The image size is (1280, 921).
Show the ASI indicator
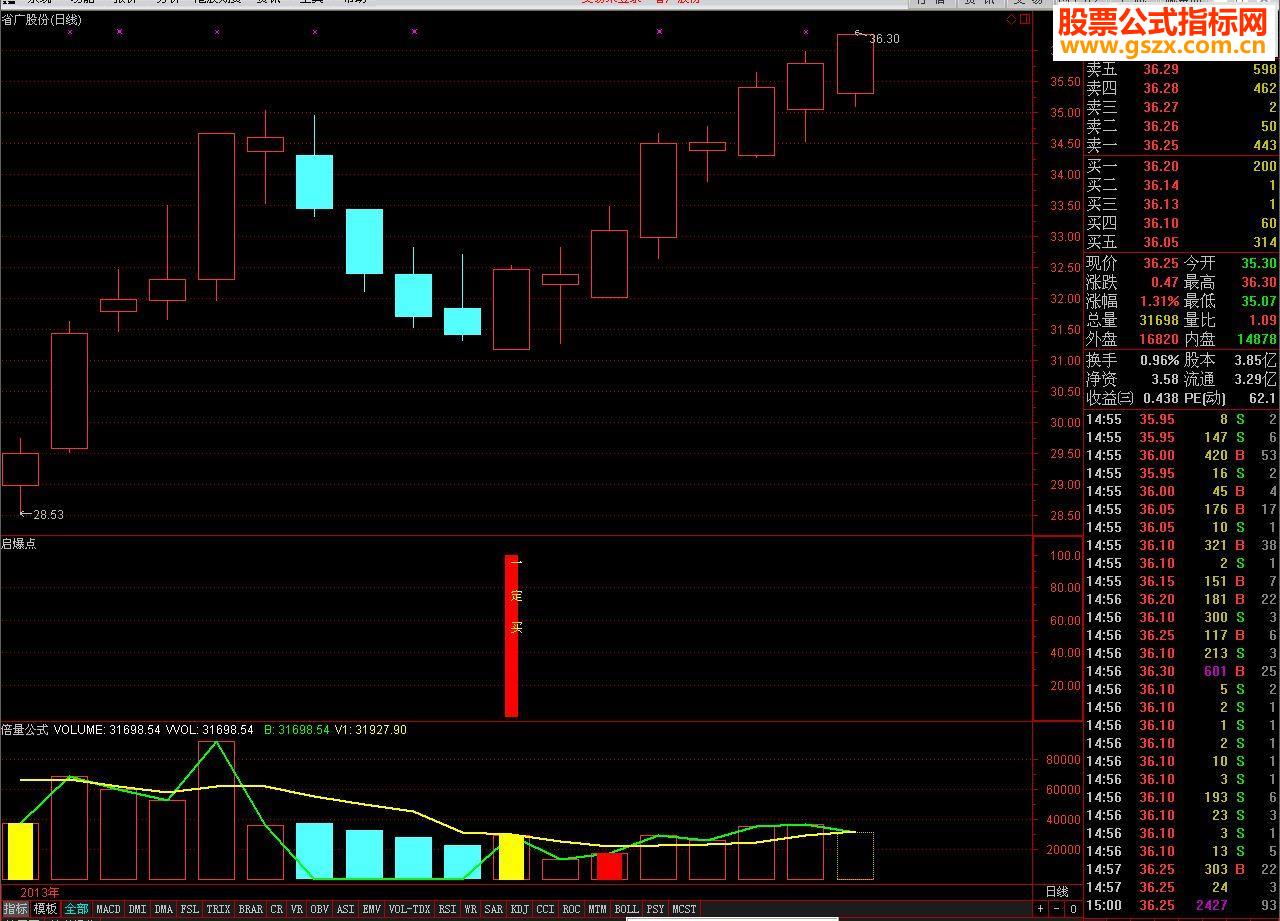point(345,909)
